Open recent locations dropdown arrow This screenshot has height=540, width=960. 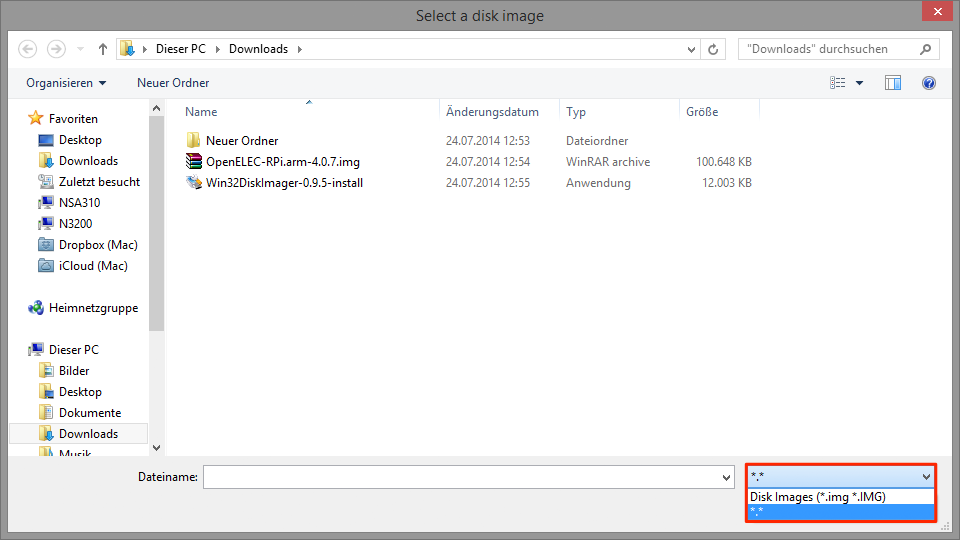(80, 49)
